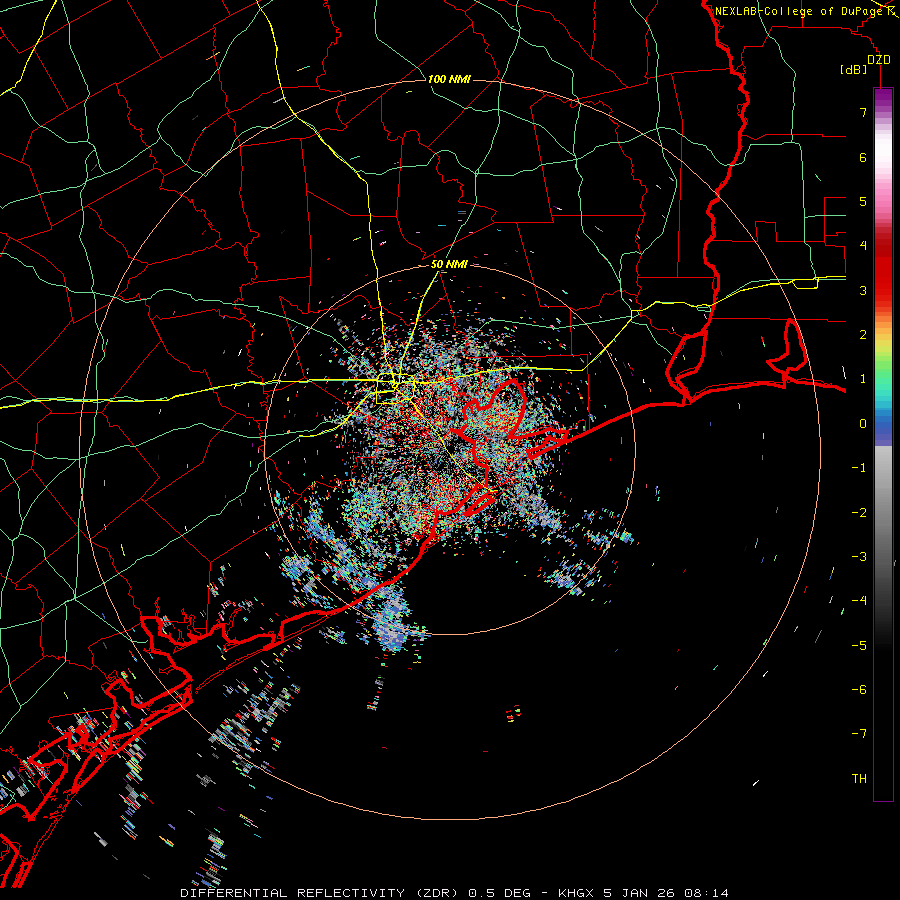
Task: Click the "-6" value on the color scale
Action: (x=859, y=690)
